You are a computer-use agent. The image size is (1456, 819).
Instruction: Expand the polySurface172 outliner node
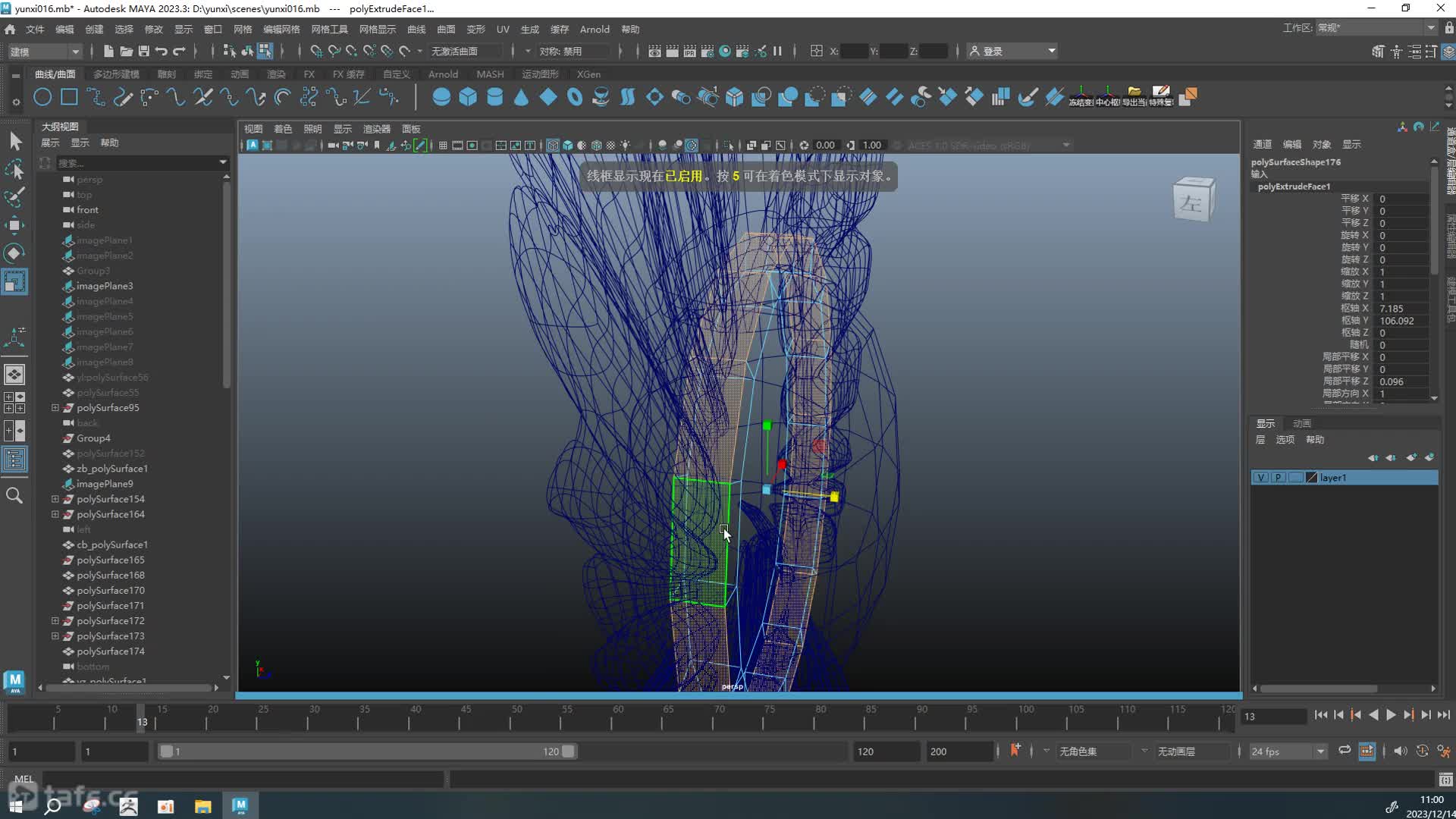click(55, 620)
